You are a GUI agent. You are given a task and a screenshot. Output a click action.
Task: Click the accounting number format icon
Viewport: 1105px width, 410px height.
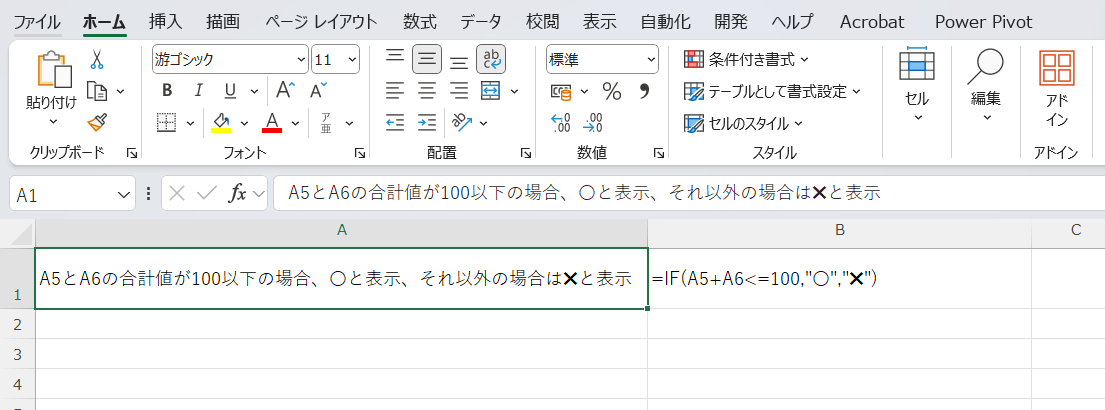(561, 91)
